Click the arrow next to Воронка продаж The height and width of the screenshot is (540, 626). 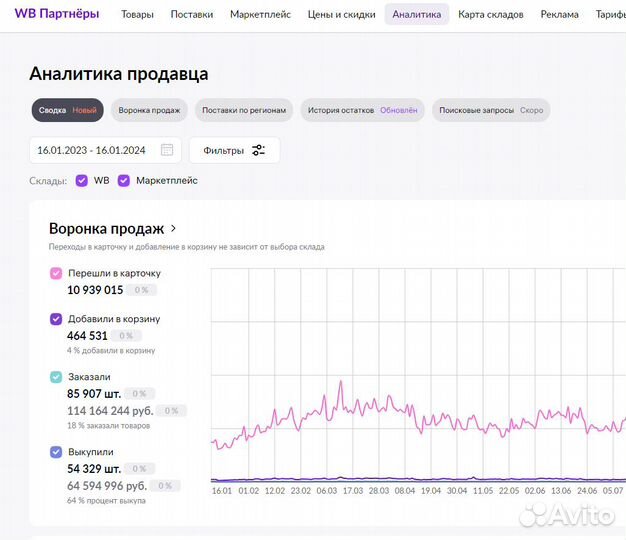click(x=174, y=228)
